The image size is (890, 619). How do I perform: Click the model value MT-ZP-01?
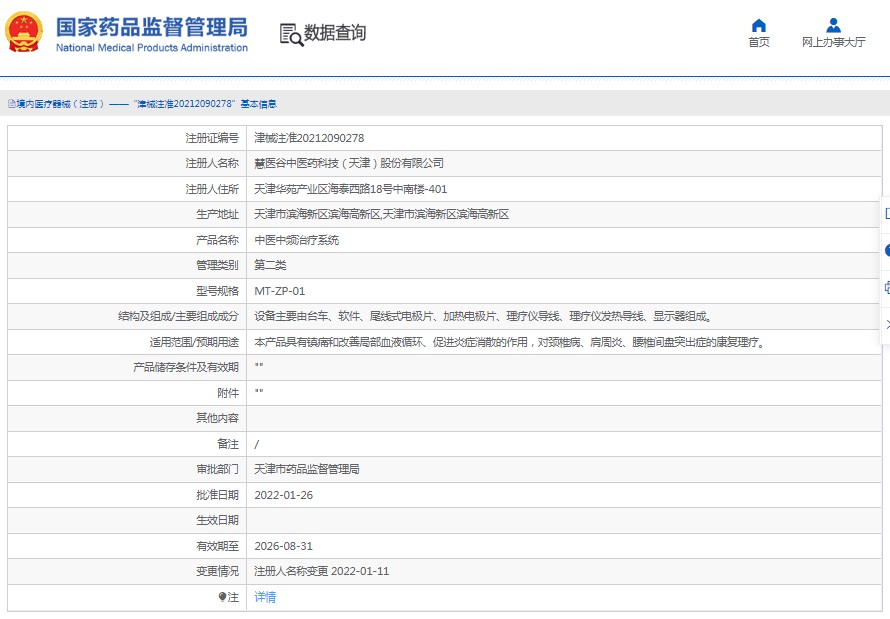279,291
